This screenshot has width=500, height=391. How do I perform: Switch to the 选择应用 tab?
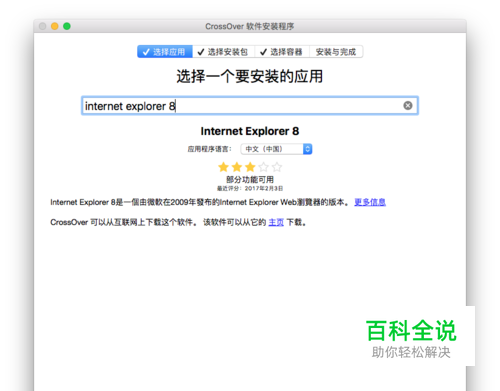[x=165, y=52]
